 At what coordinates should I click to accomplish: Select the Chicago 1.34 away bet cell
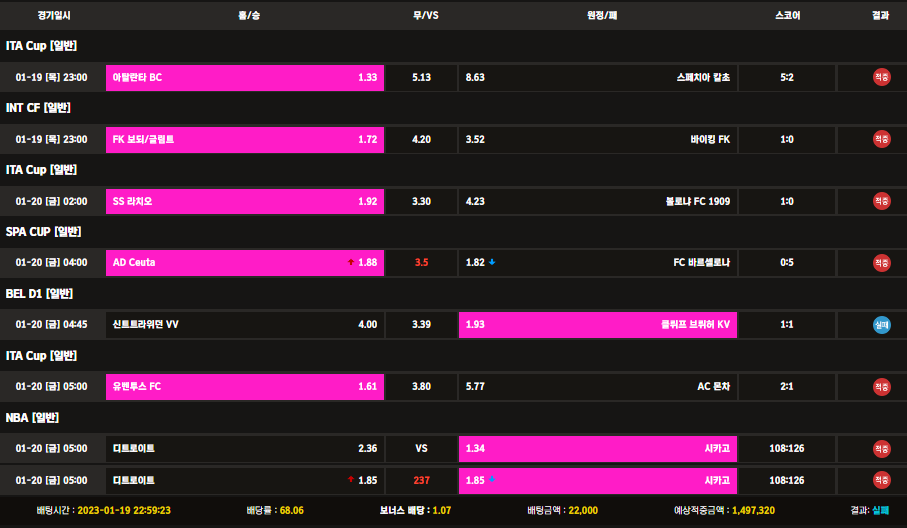598,449
